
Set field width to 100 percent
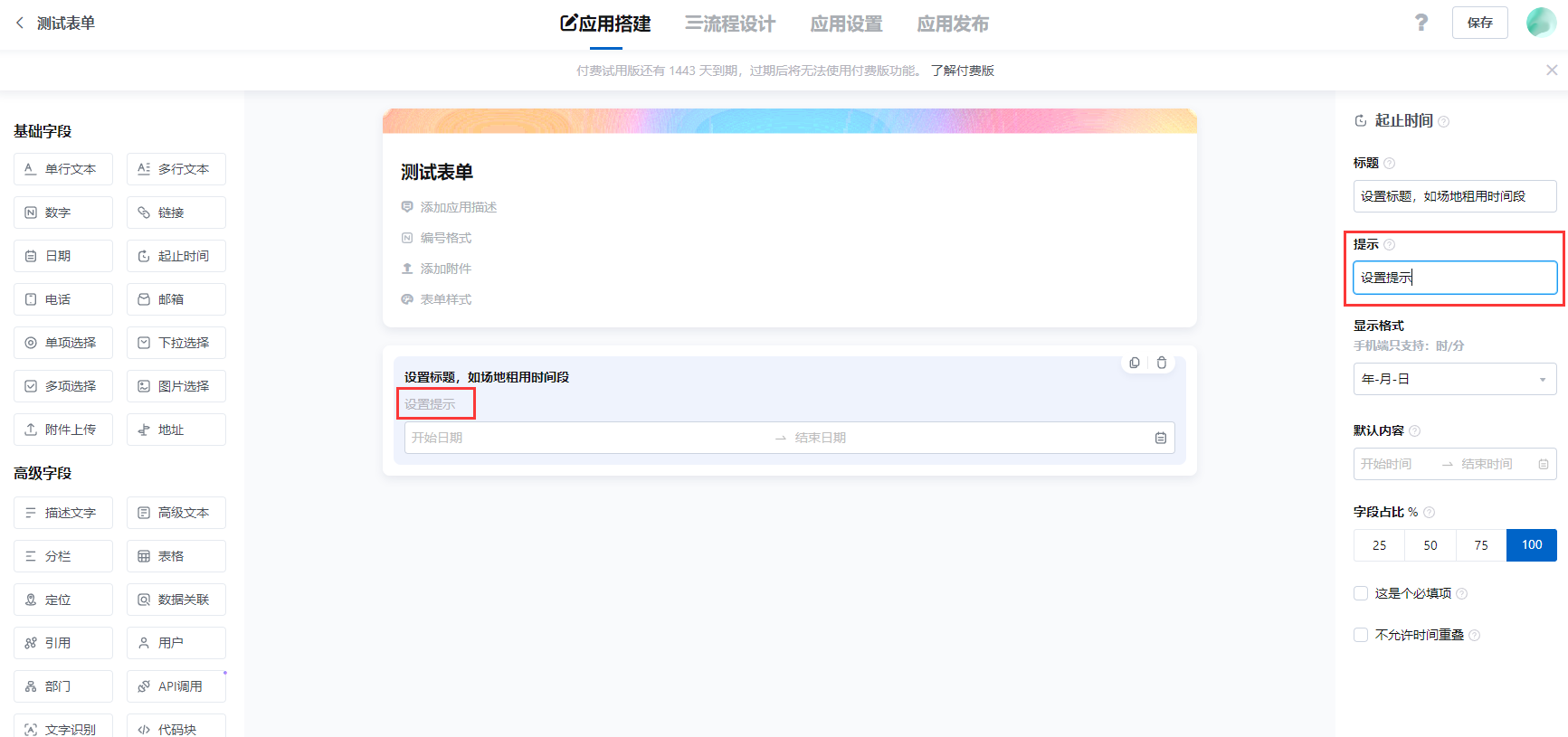[x=1532, y=545]
